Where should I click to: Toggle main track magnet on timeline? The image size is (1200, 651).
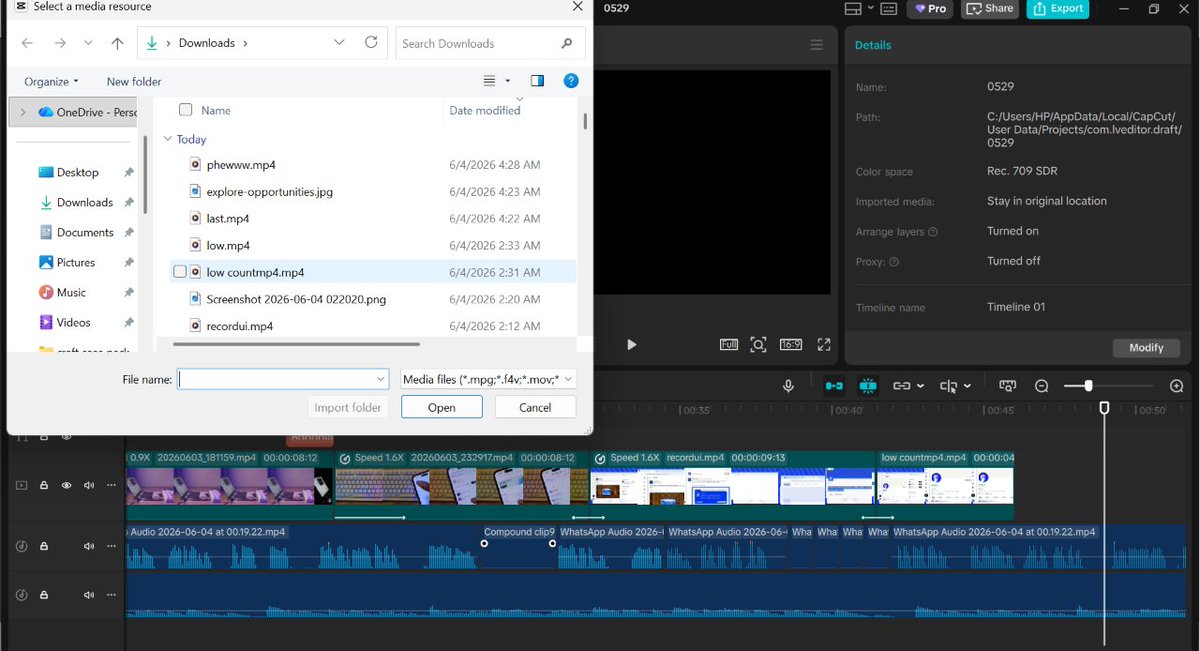(834, 386)
